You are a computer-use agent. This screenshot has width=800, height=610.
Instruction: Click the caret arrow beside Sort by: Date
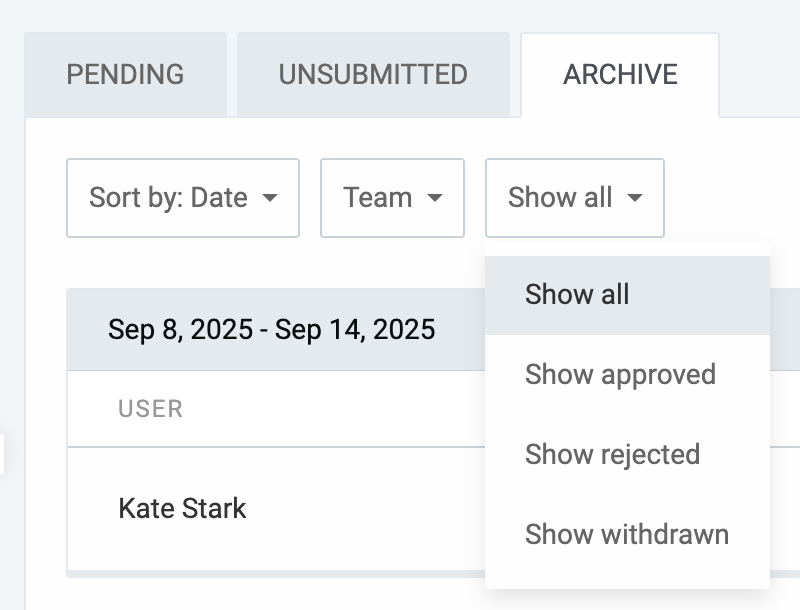[x=269, y=198]
